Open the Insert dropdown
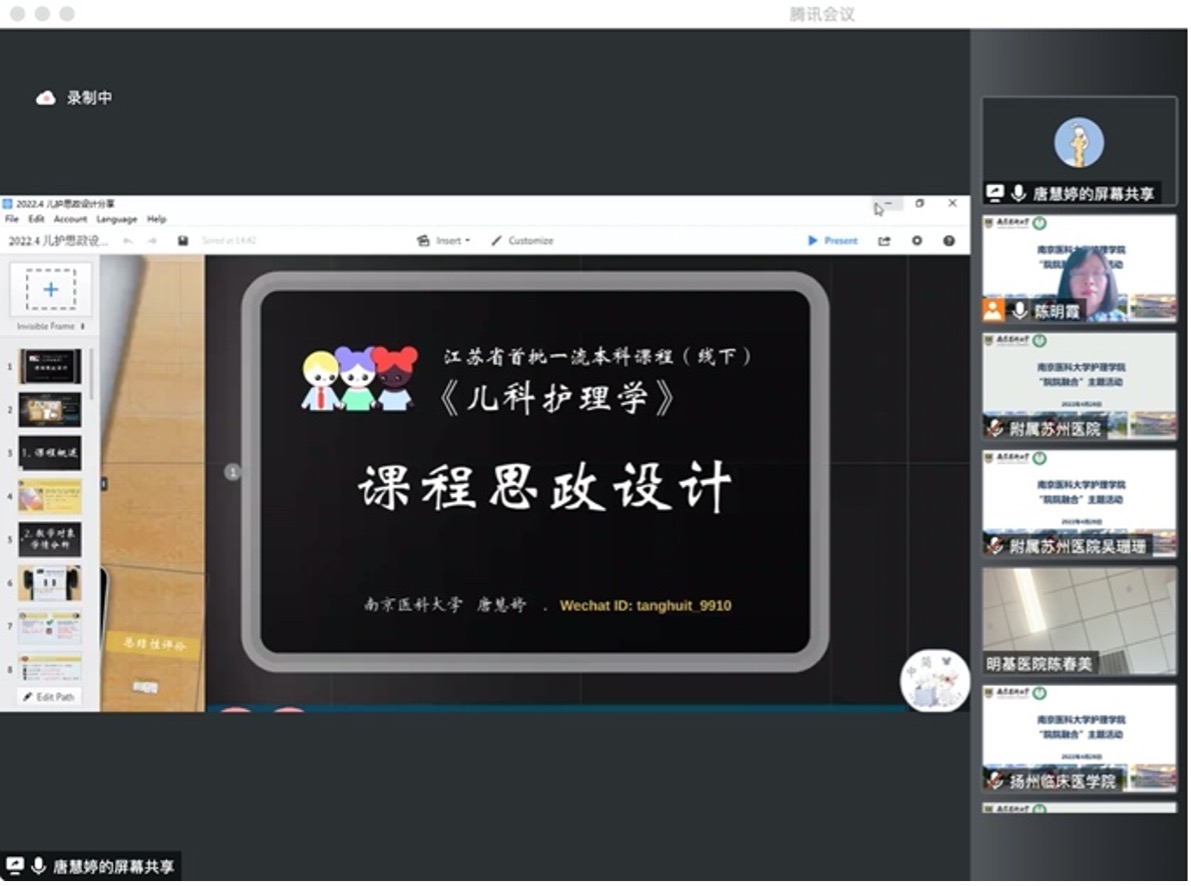 tap(445, 241)
